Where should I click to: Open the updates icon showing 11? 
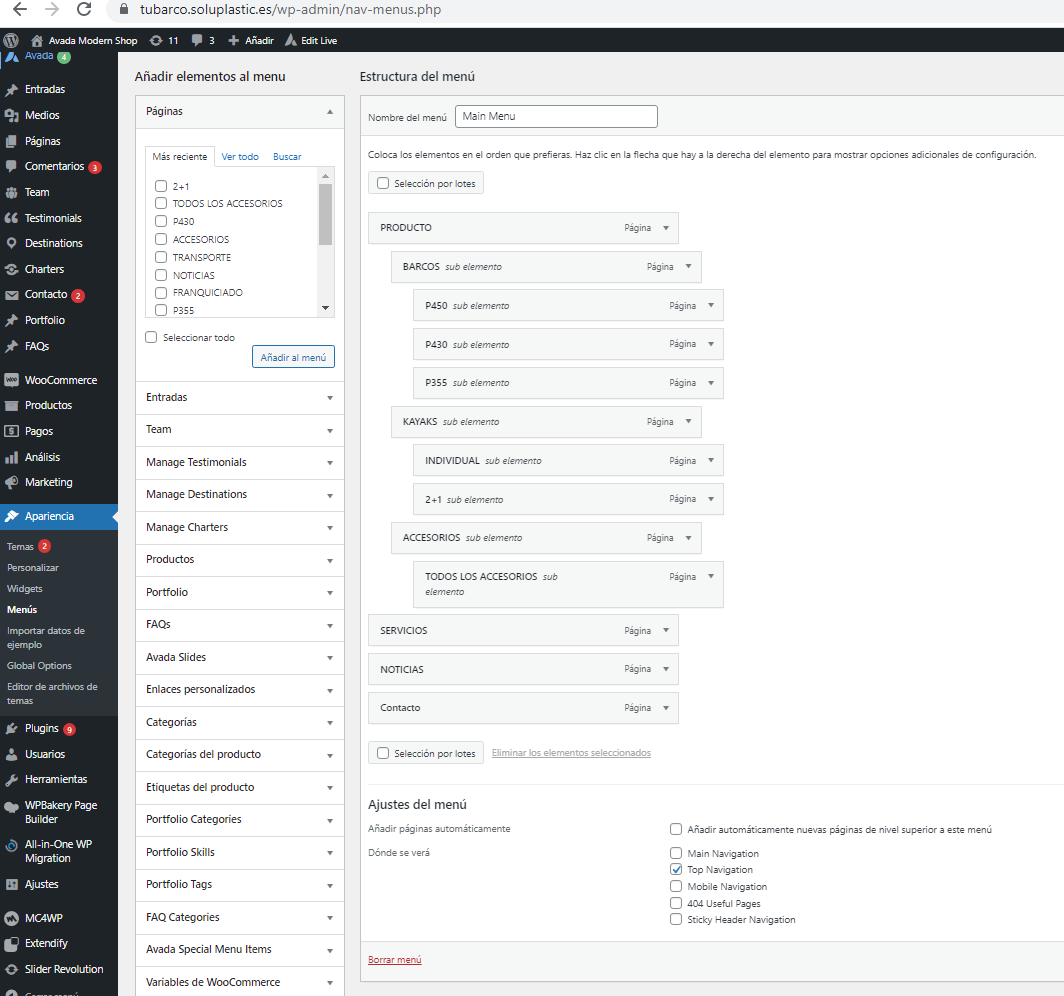tap(156, 41)
